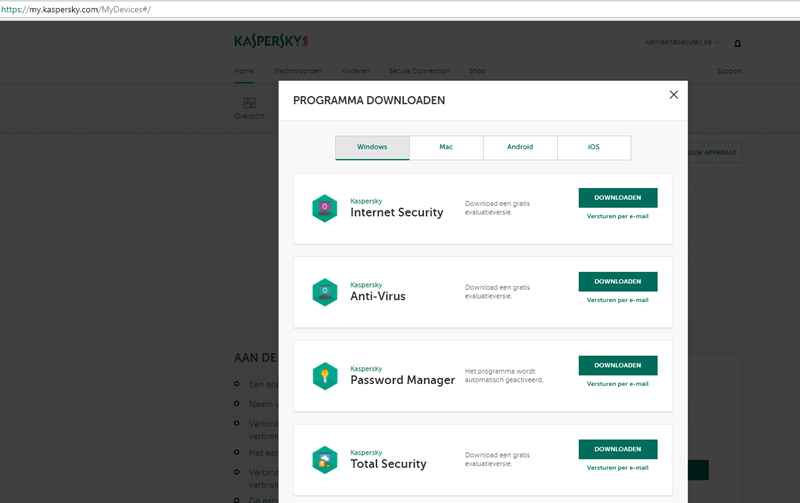The width and height of the screenshot is (800, 503).
Task: Click the Total Security product icon
Action: coord(324,460)
